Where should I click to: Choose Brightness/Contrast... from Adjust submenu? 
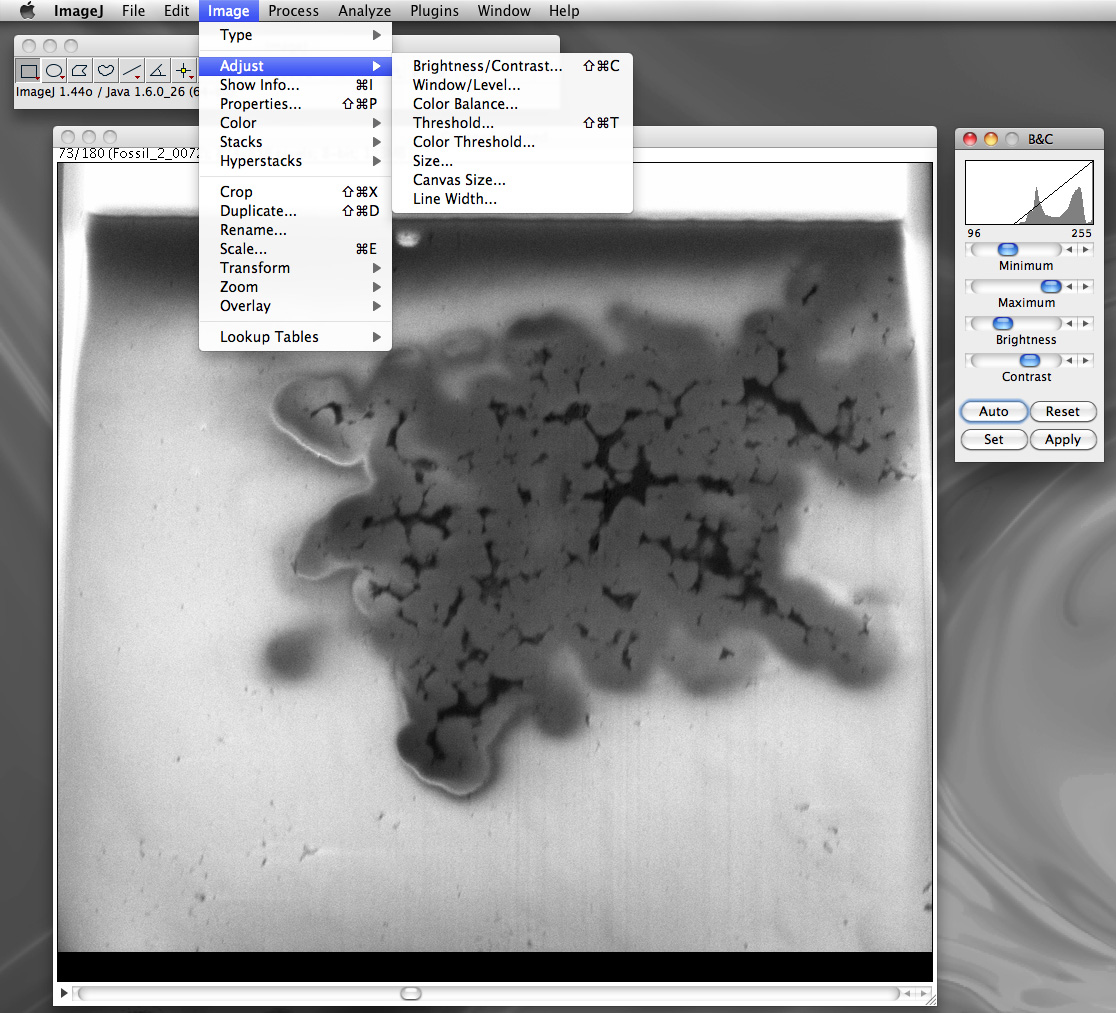512,66
